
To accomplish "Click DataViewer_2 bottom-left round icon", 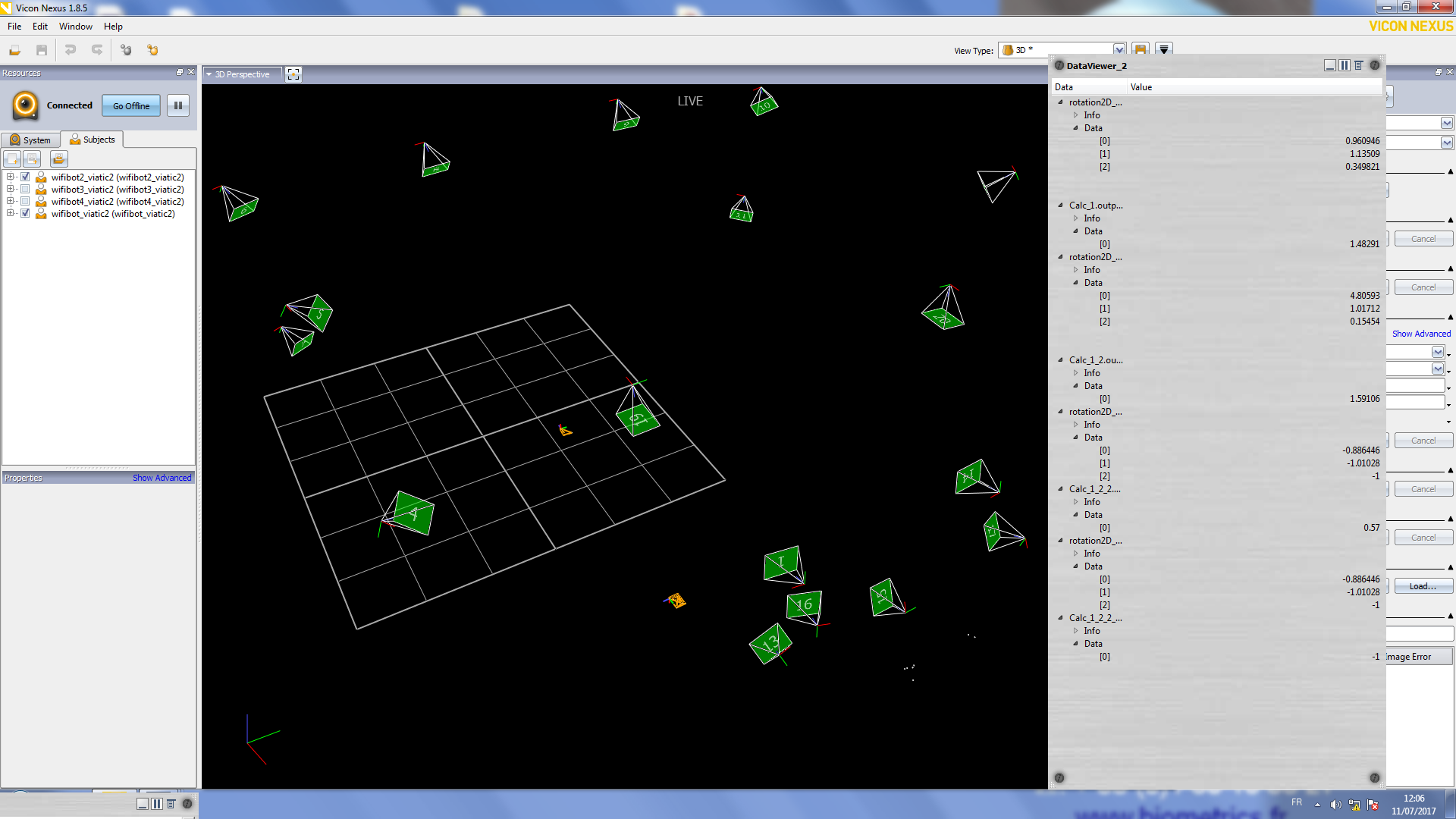I will [1059, 778].
